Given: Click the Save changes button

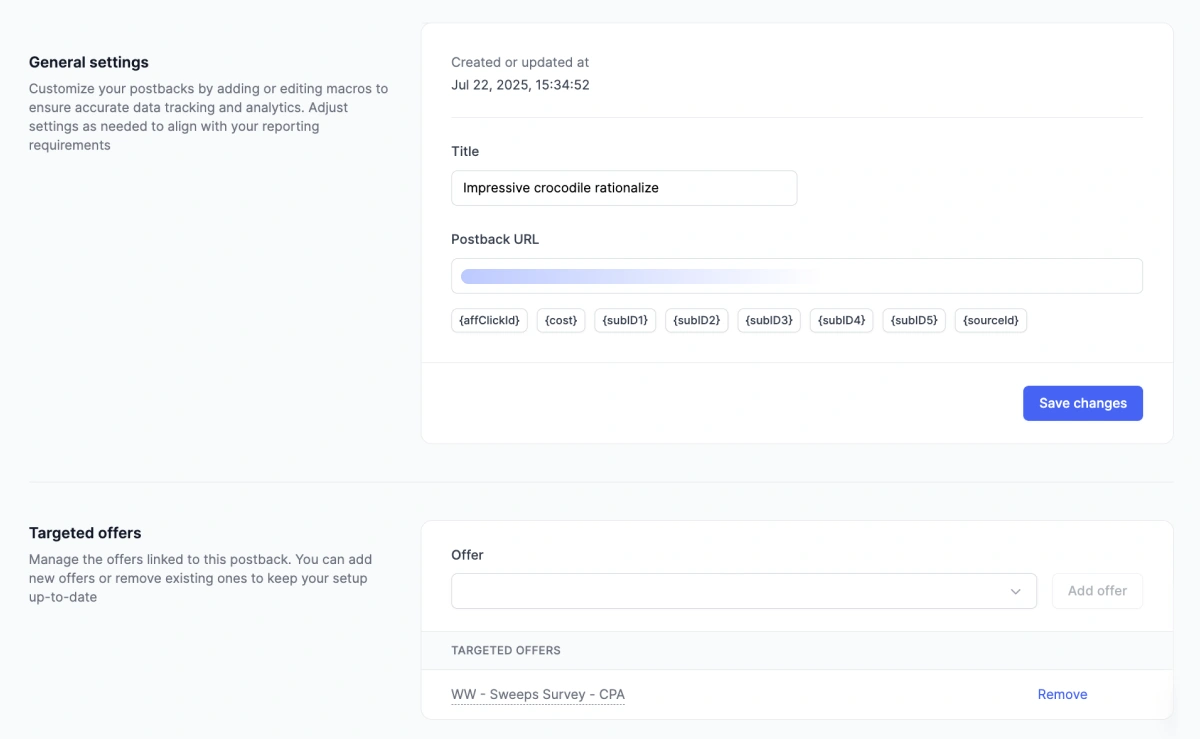Looking at the screenshot, I should [x=1082, y=403].
